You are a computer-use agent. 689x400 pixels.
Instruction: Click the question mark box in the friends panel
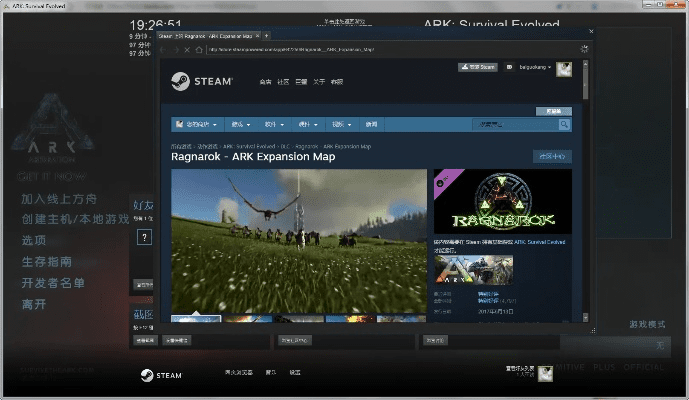click(x=143, y=237)
